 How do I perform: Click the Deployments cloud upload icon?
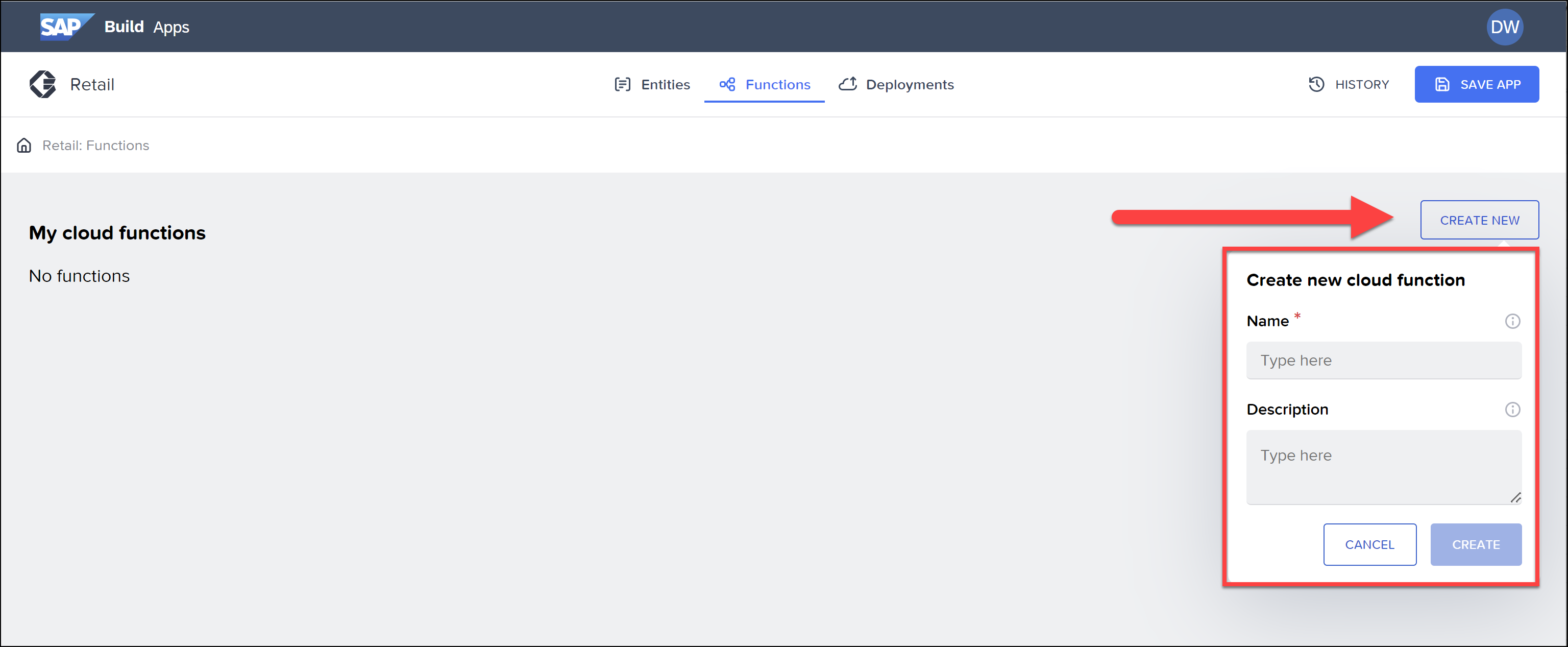click(x=847, y=84)
